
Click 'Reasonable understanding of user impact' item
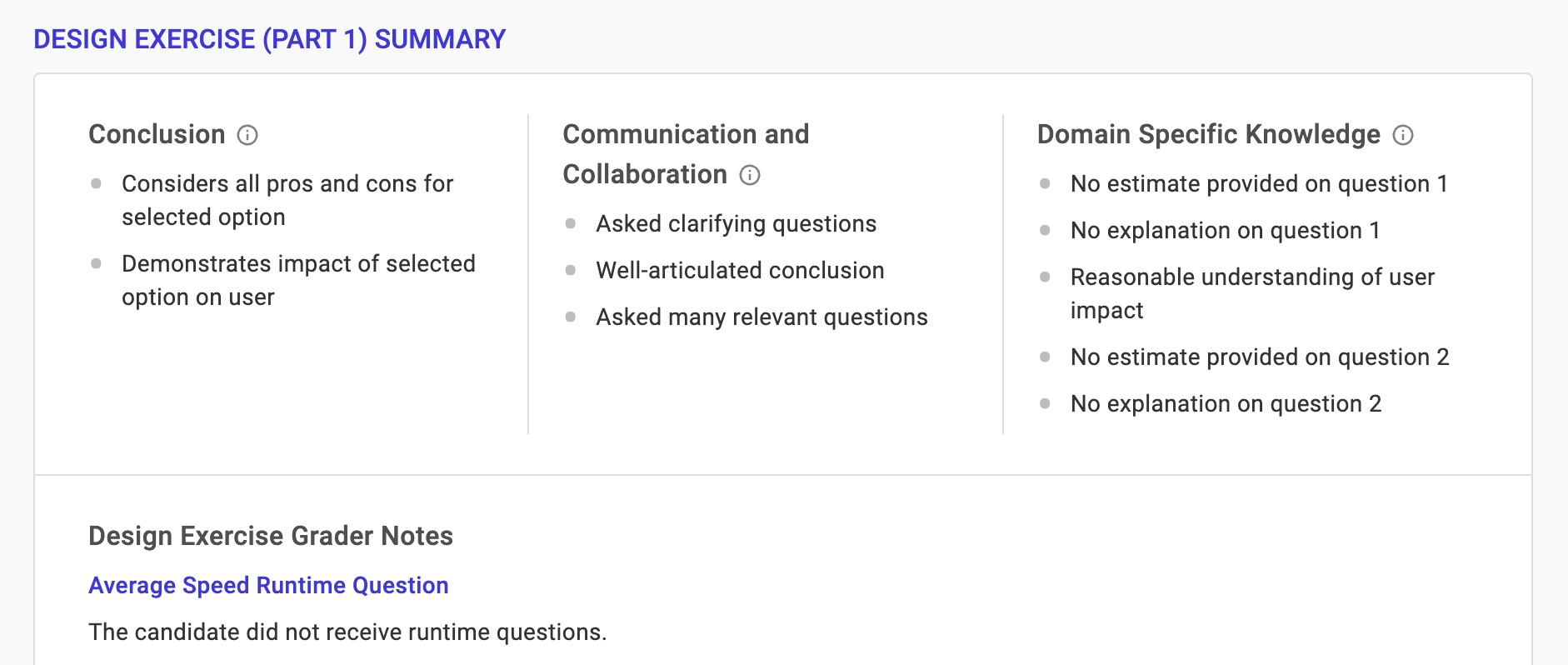[1251, 293]
